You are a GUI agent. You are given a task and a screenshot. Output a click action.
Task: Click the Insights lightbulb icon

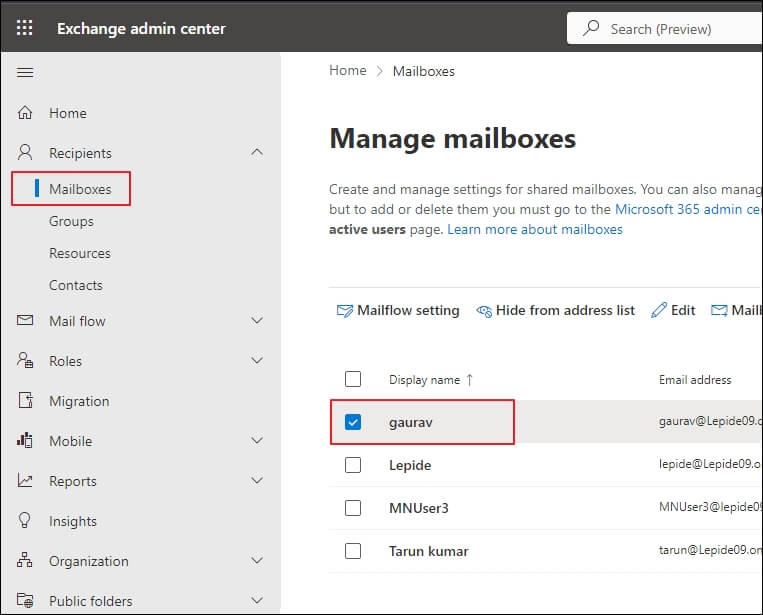tap(26, 521)
